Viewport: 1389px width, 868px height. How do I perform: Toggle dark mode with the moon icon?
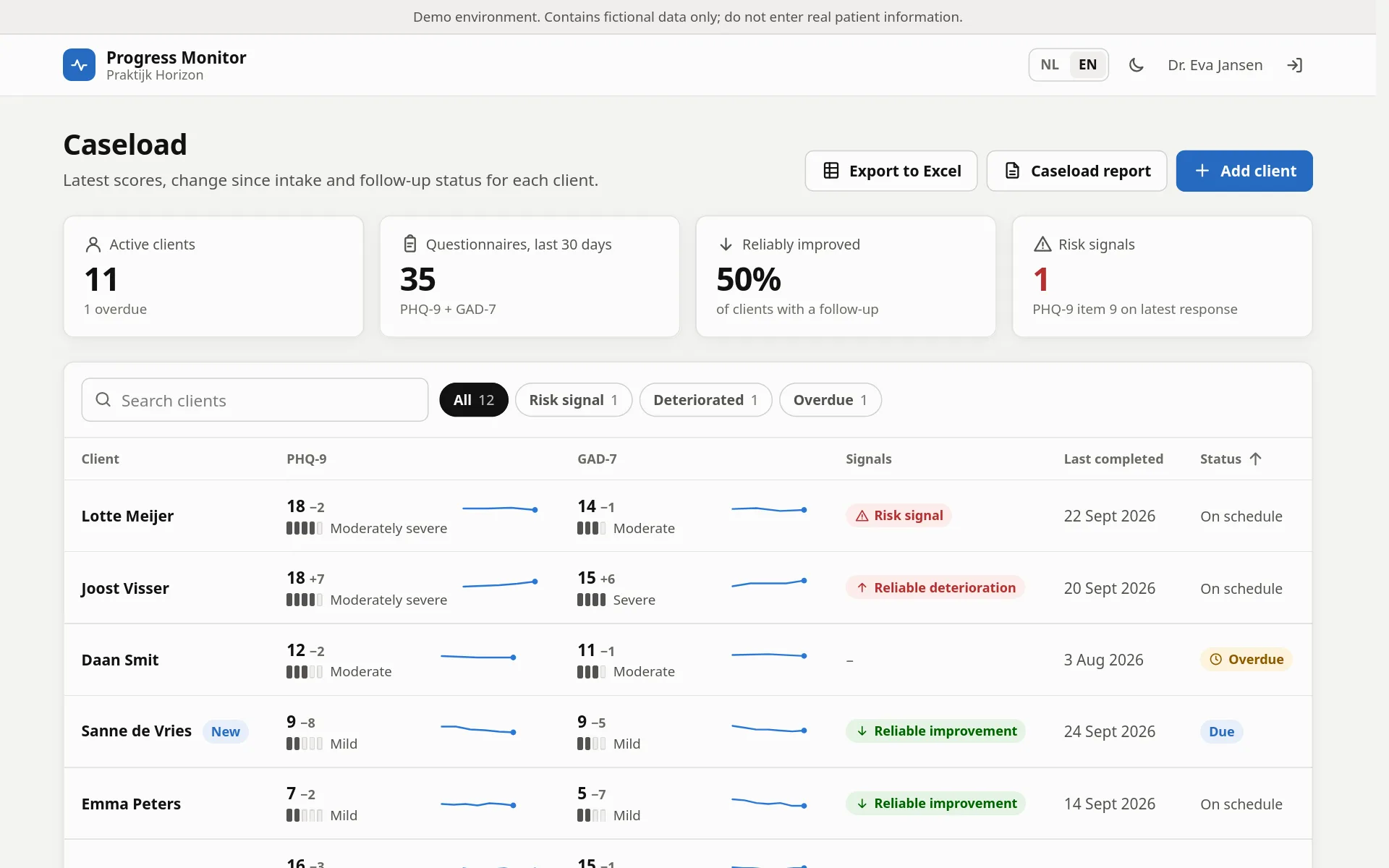(1136, 65)
